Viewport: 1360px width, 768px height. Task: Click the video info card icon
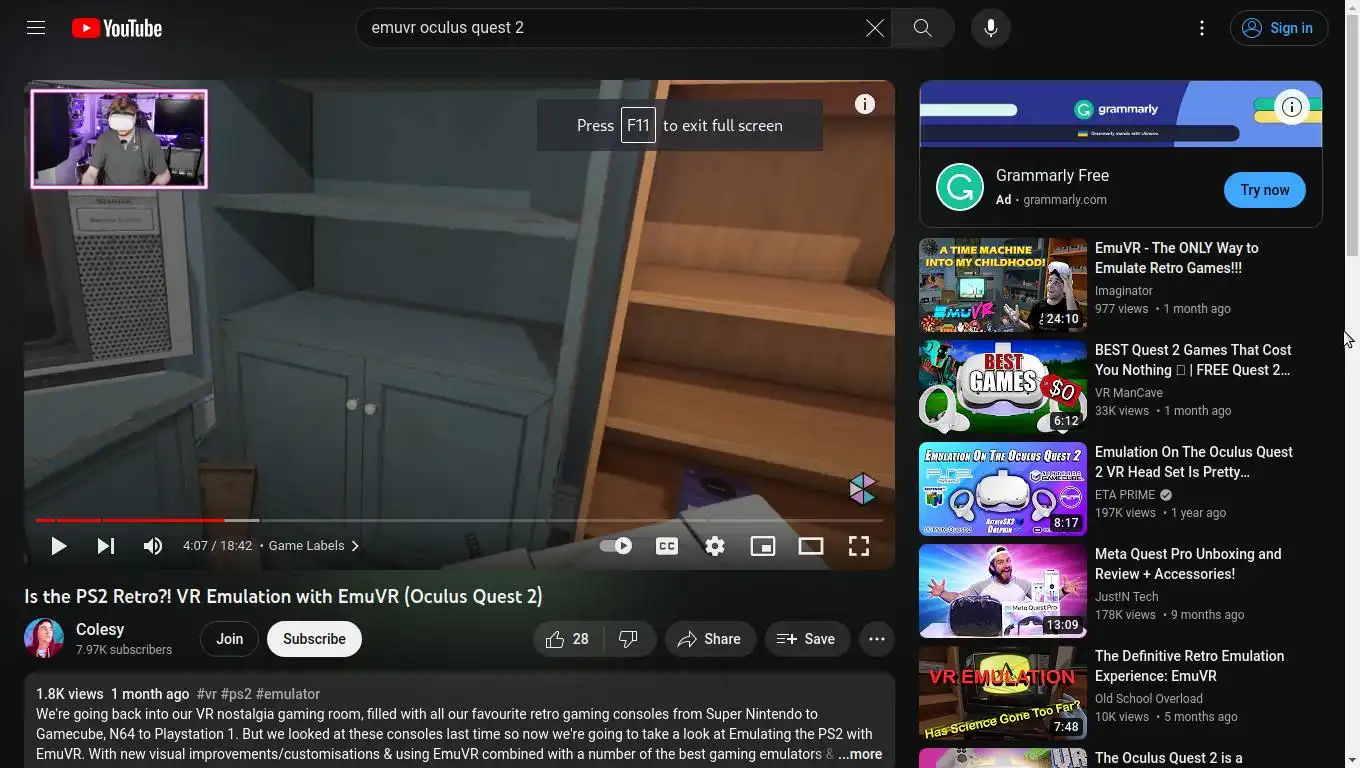point(865,104)
